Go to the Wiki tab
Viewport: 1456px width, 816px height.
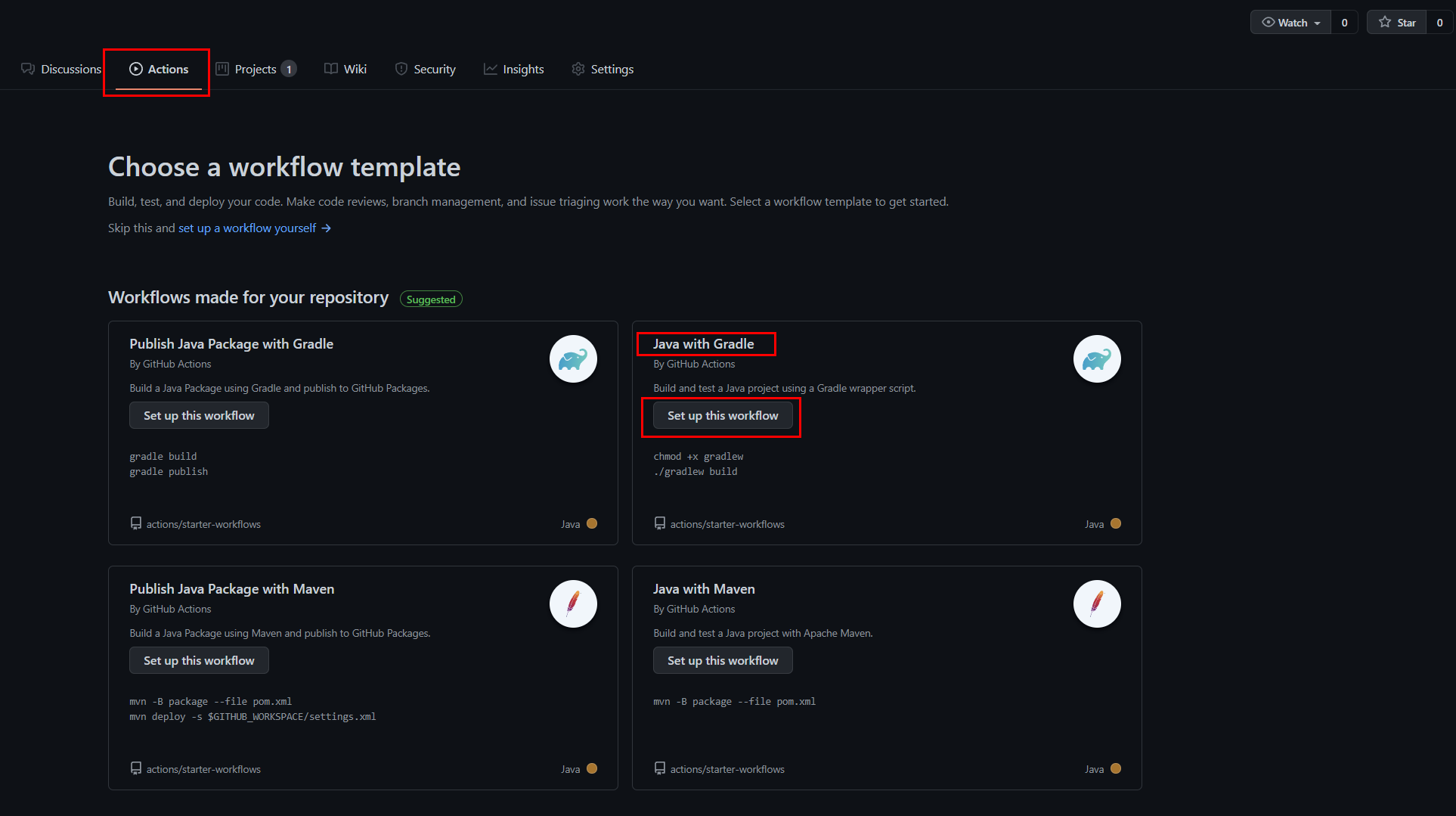click(x=345, y=69)
